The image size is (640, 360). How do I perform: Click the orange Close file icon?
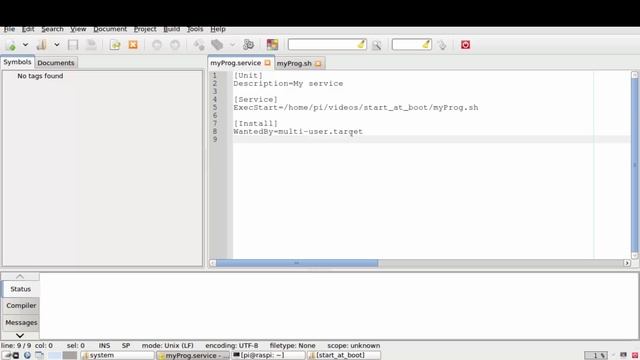pyautogui.click(x=133, y=45)
